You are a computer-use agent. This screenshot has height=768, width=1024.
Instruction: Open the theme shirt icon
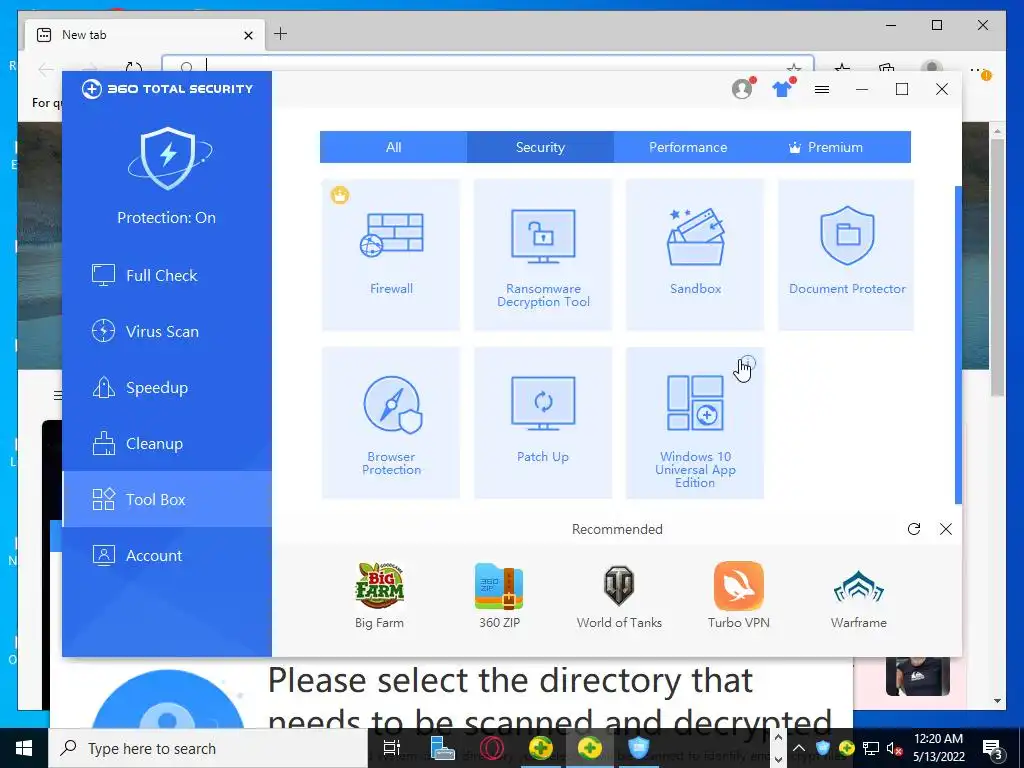[x=782, y=89]
